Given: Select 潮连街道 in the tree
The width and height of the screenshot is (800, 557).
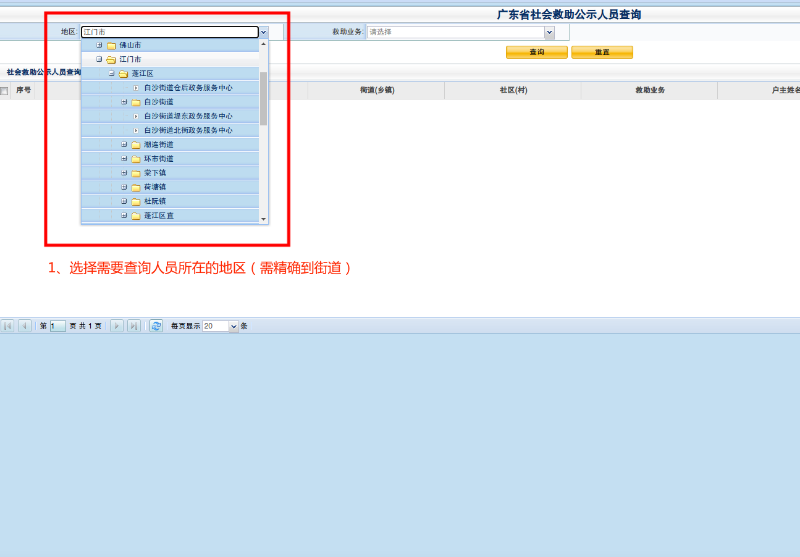Looking at the screenshot, I should pyautogui.click(x=159, y=144).
